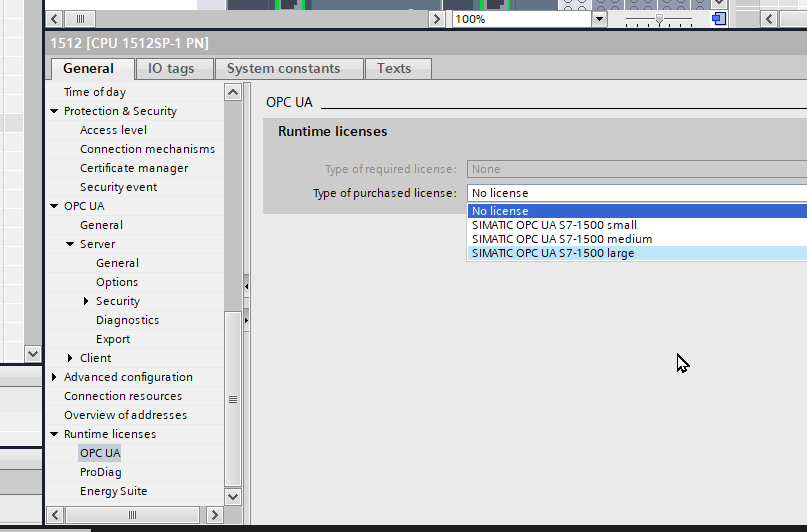
Task: Choose SIMATIC OPC UA S7-1500 large
Action: tap(637, 253)
